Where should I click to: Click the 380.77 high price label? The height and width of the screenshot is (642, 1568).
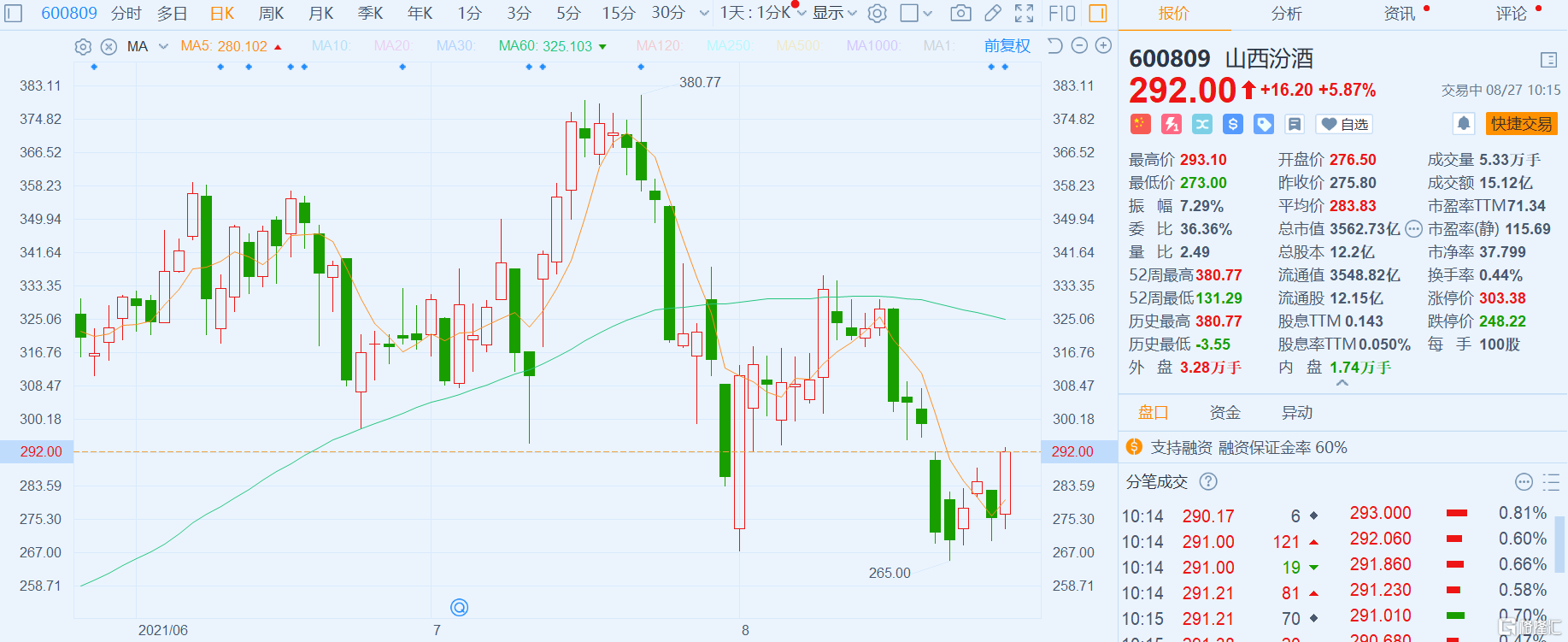700,82
